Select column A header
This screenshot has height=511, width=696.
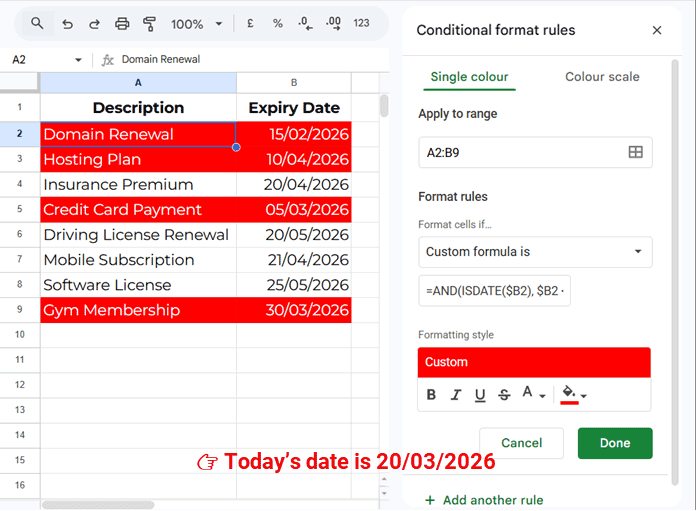point(138,83)
